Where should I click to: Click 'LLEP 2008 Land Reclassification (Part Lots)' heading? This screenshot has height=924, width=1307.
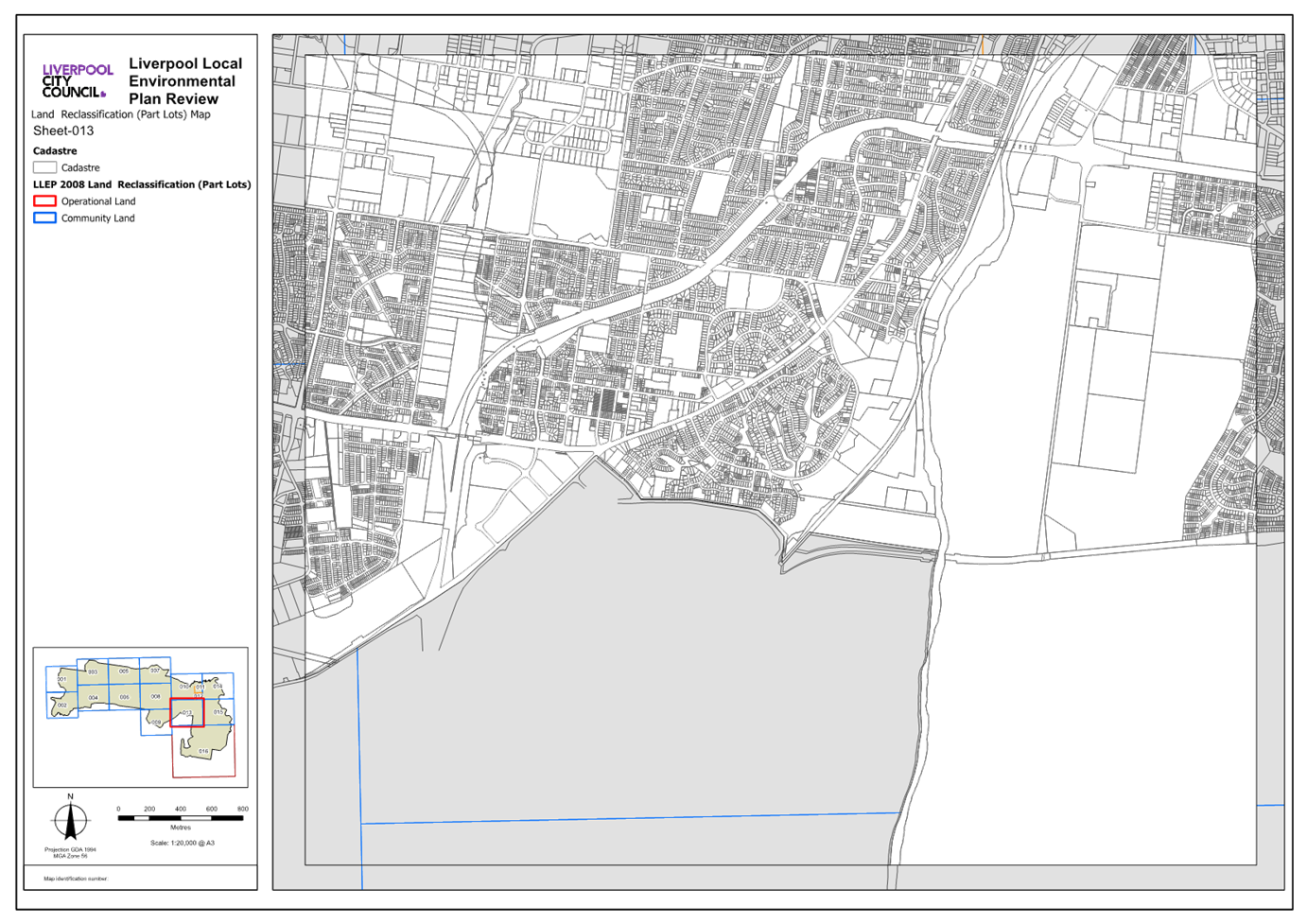tap(142, 184)
